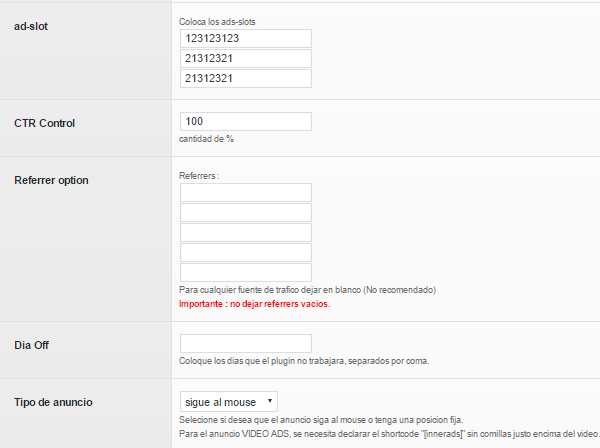The width and height of the screenshot is (600, 448).
Task: Click the 'cantidad de %' hint text
Action: [206, 139]
